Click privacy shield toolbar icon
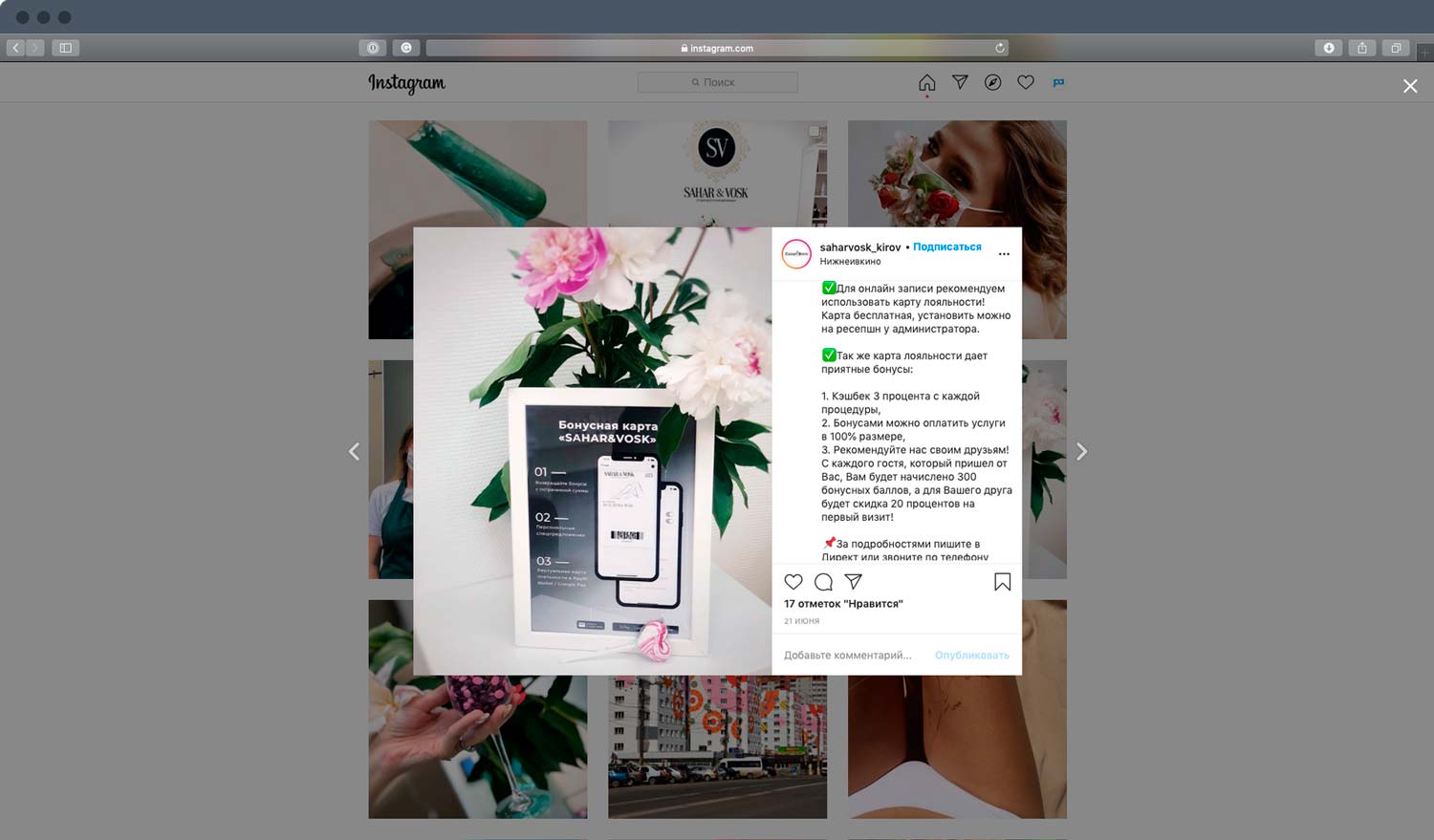Viewport: 1434px width, 840px height. (x=373, y=48)
